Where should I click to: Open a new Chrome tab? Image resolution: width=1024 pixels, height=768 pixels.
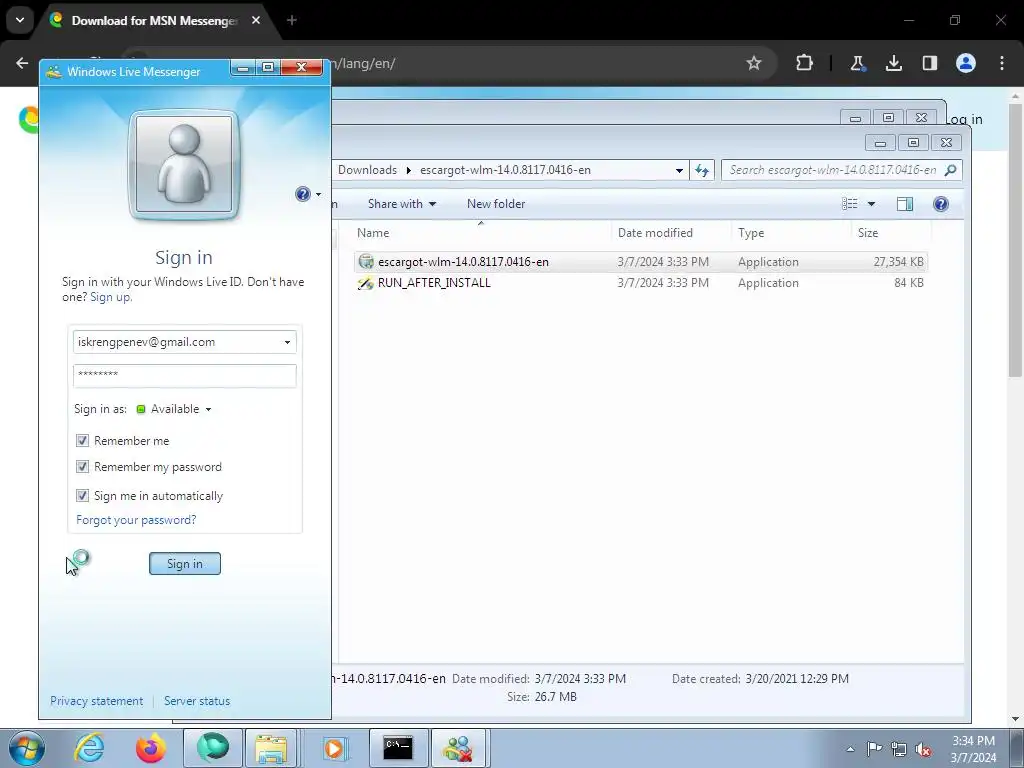point(291,20)
